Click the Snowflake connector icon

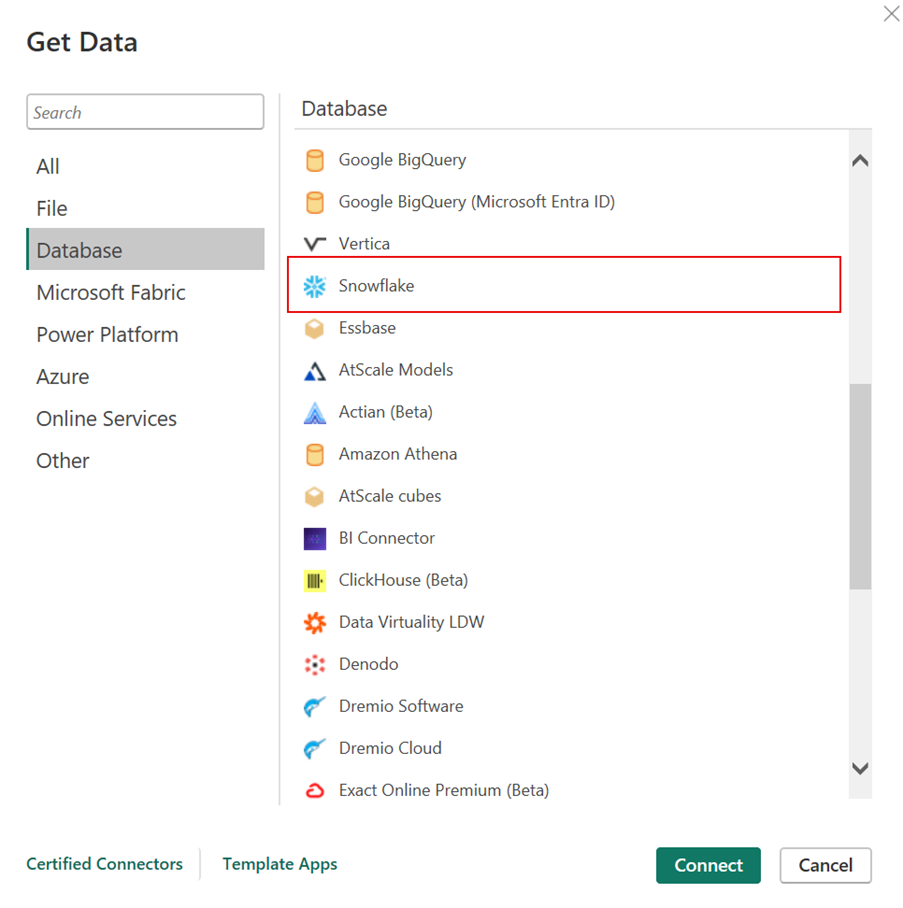point(315,287)
